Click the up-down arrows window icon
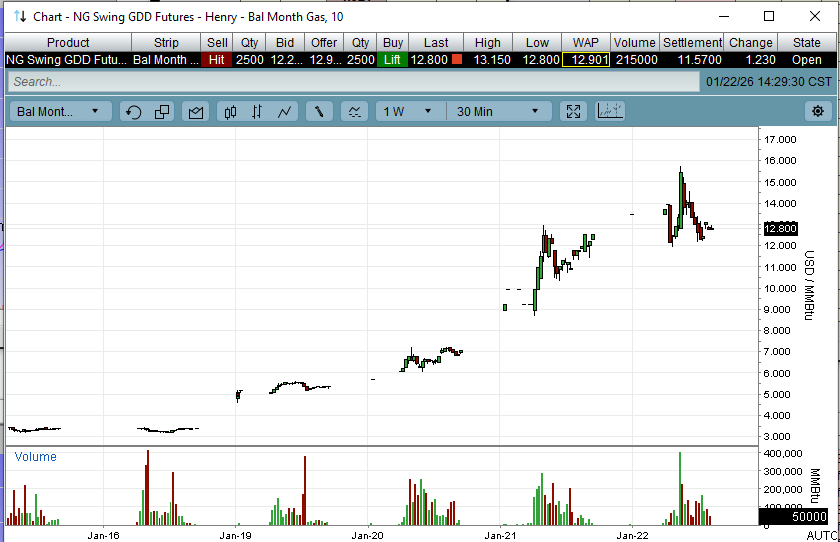This screenshot has height=542, width=840. click(x=20, y=16)
